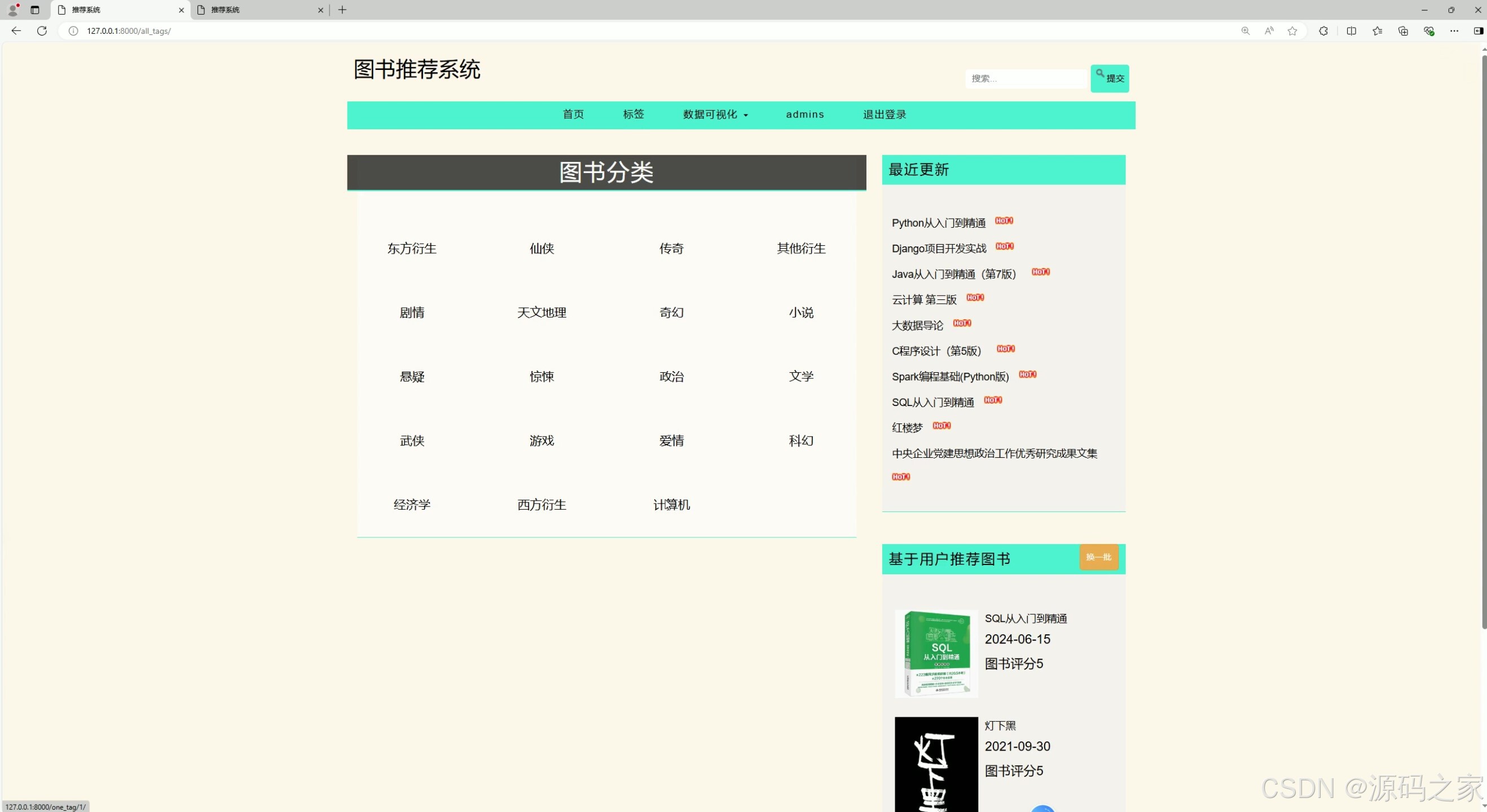
Task: Refresh the current page
Action: 42,30
